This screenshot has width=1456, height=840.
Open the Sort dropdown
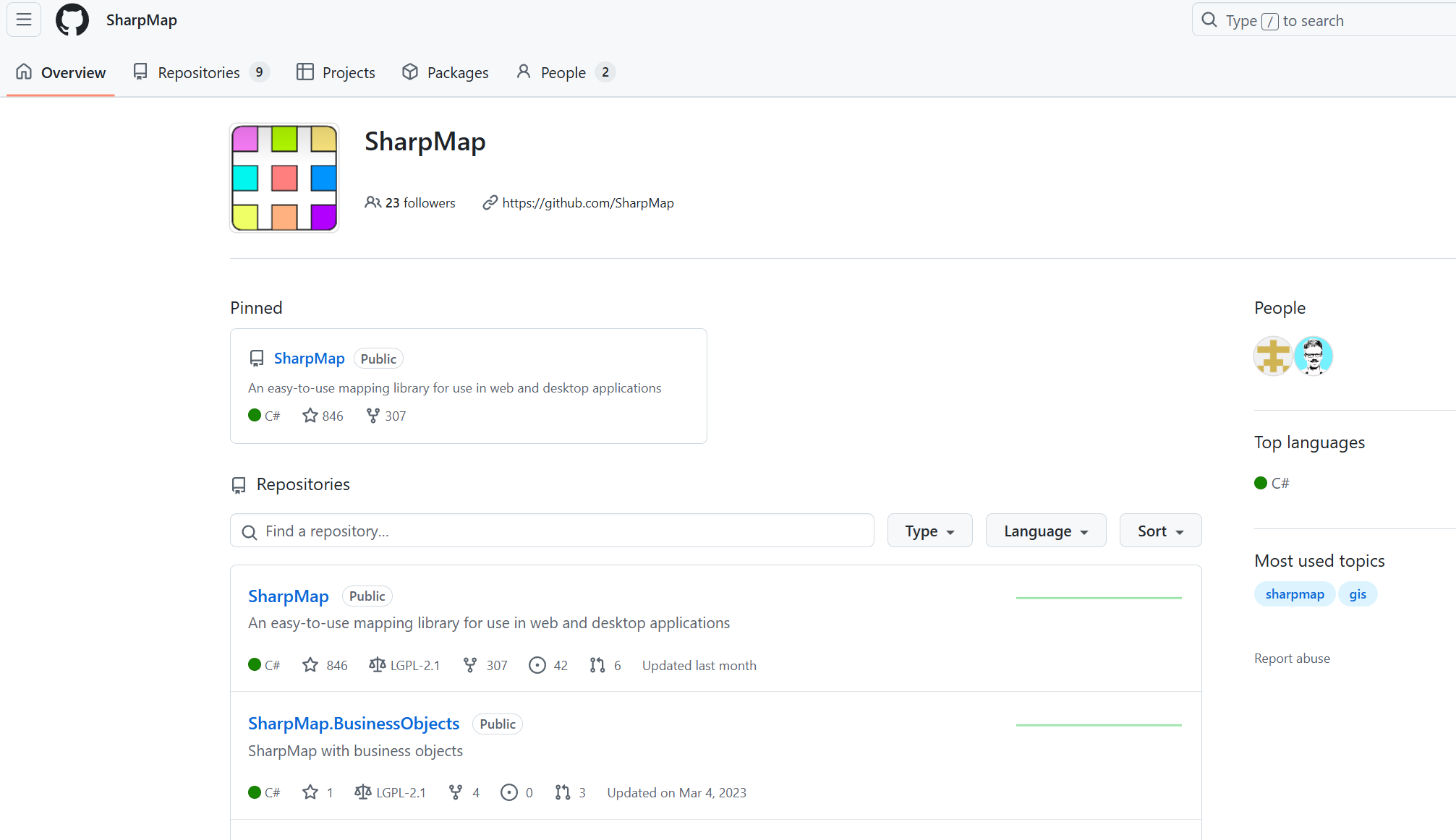pyautogui.click(x=1159, y=531)
